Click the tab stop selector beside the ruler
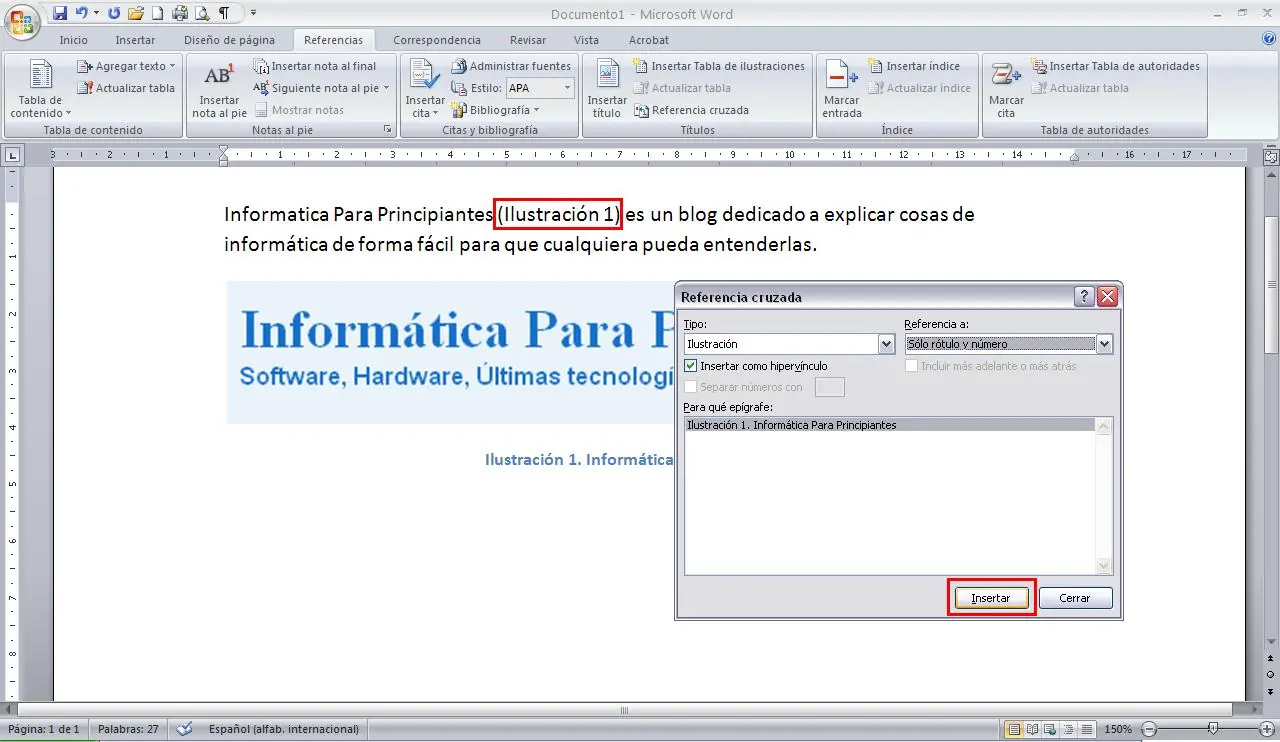Image resolution: width=1280 pixels, height=742 pixels. click(x=13, y=155)
